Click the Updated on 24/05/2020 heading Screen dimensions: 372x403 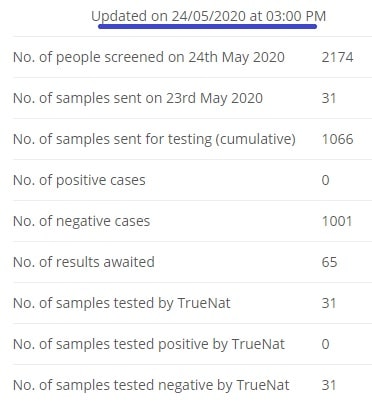(209, 16)
